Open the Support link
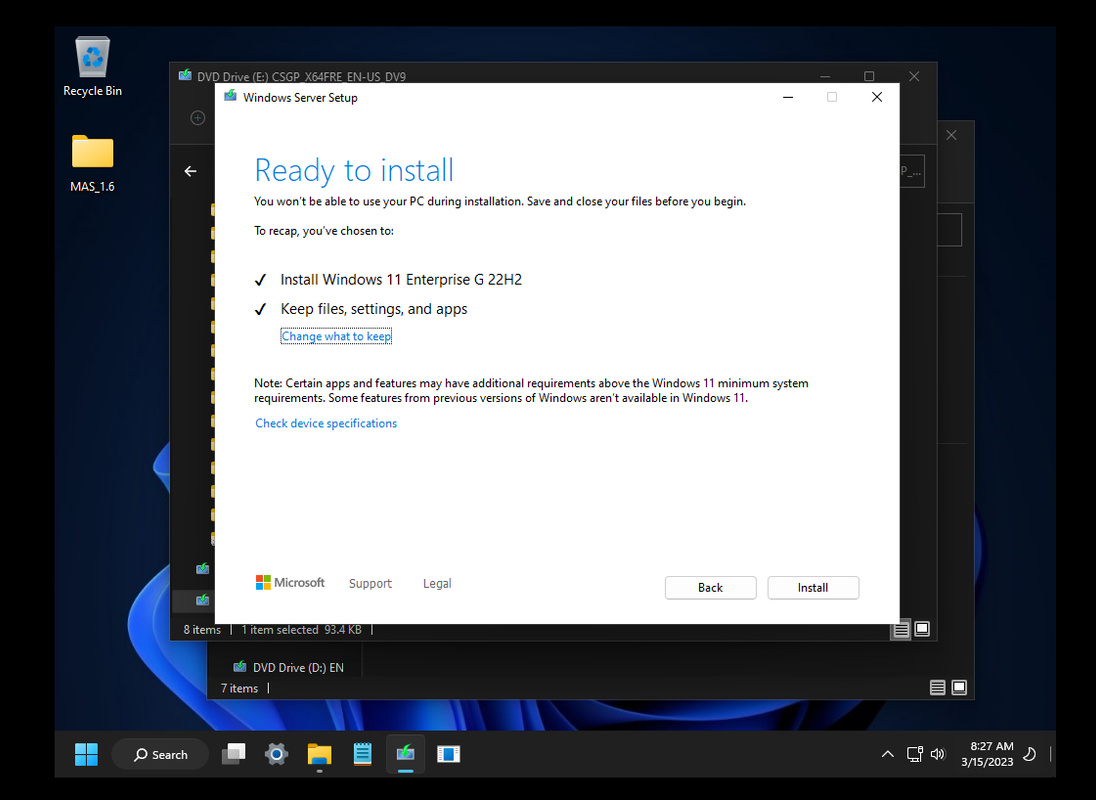 click(x=370, y=583)
